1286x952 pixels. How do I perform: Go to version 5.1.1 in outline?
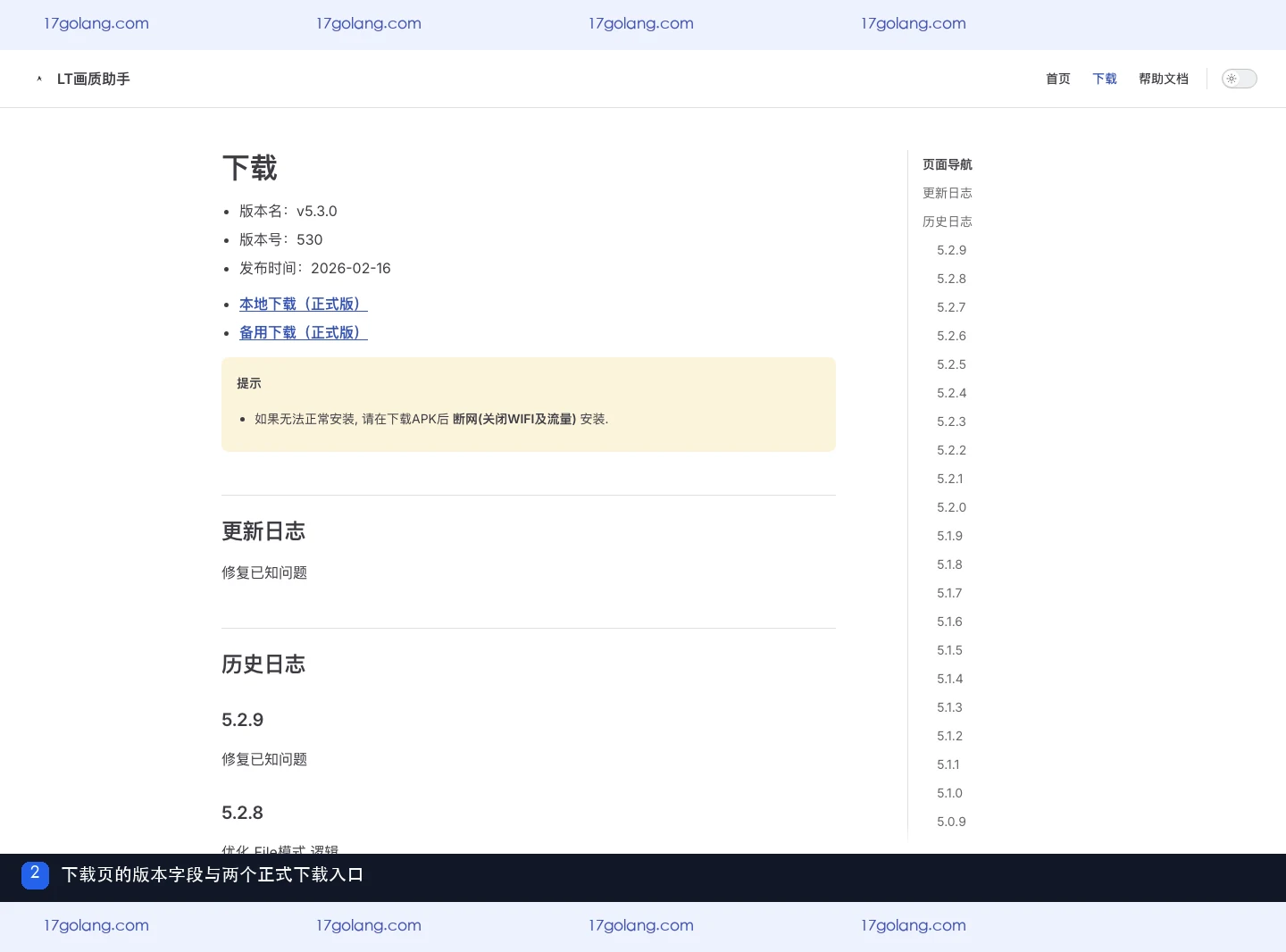click(948, 764)
